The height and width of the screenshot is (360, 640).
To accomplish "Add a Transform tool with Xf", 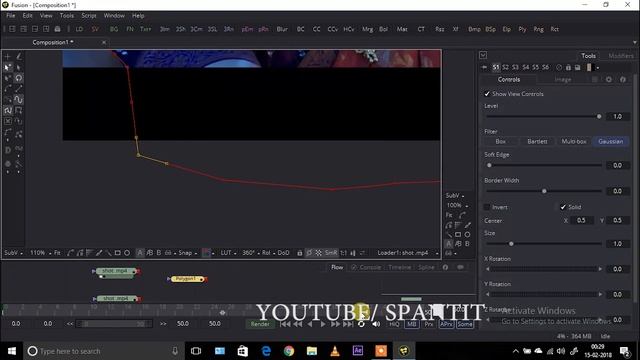I will [456, 29].
